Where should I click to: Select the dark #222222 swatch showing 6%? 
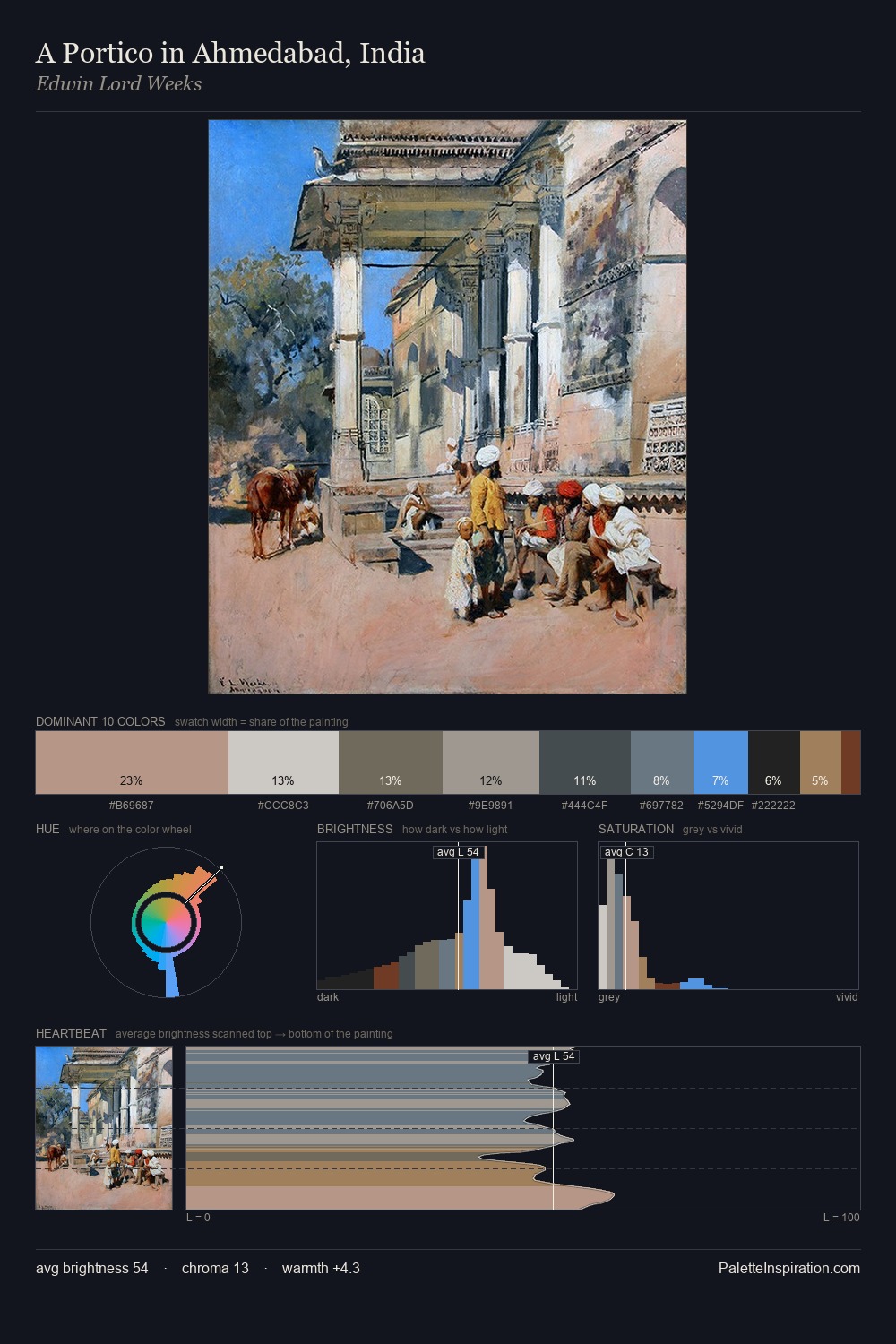(x=773, y=762)
